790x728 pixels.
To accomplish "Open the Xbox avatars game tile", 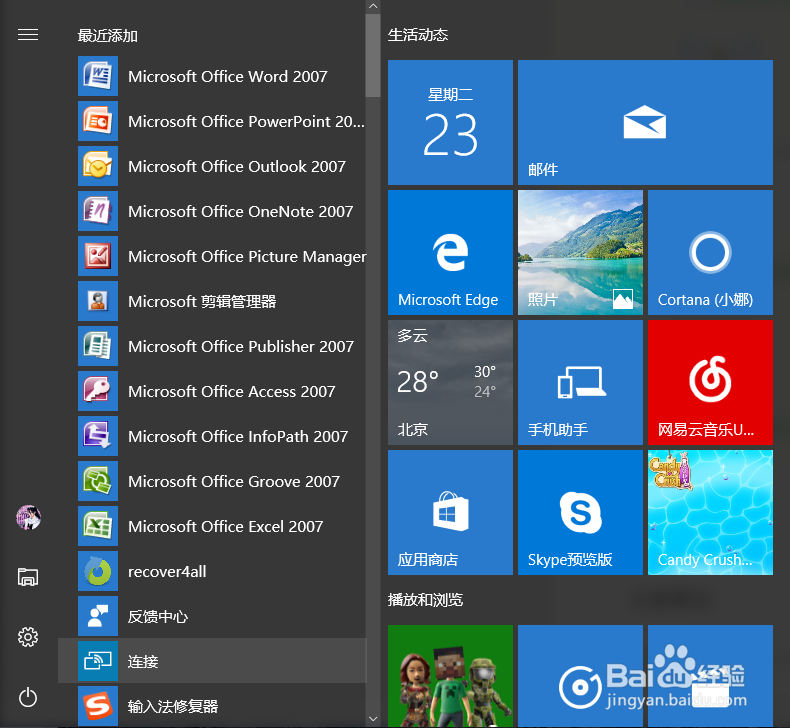I will (450, 676).
